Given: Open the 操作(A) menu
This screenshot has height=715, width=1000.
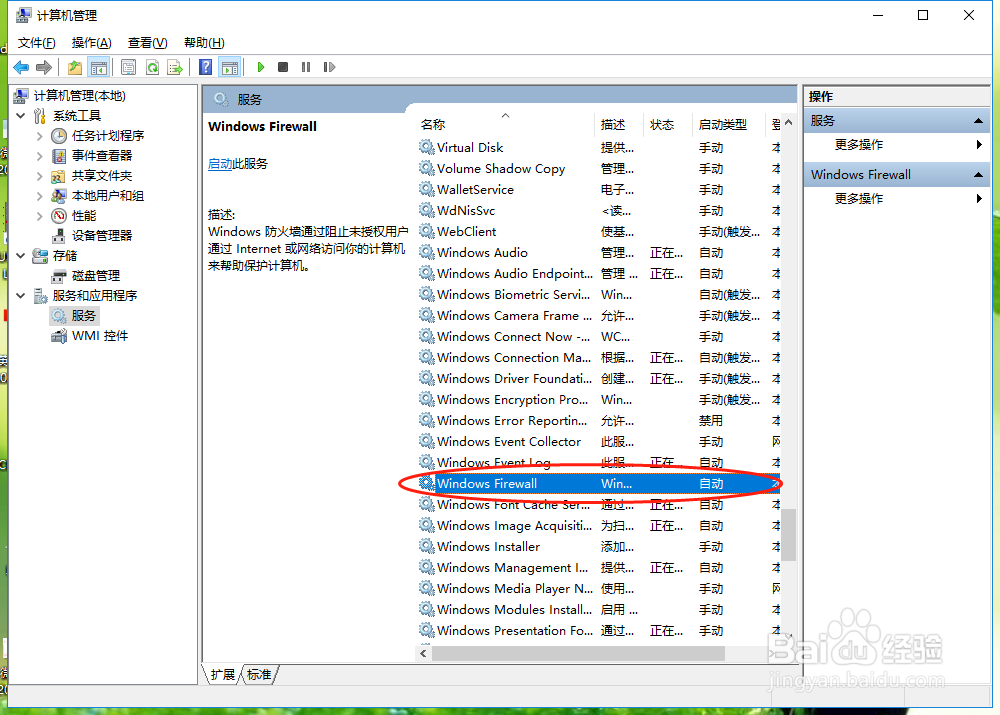Looking at the screenshot, I should (92, 43).
